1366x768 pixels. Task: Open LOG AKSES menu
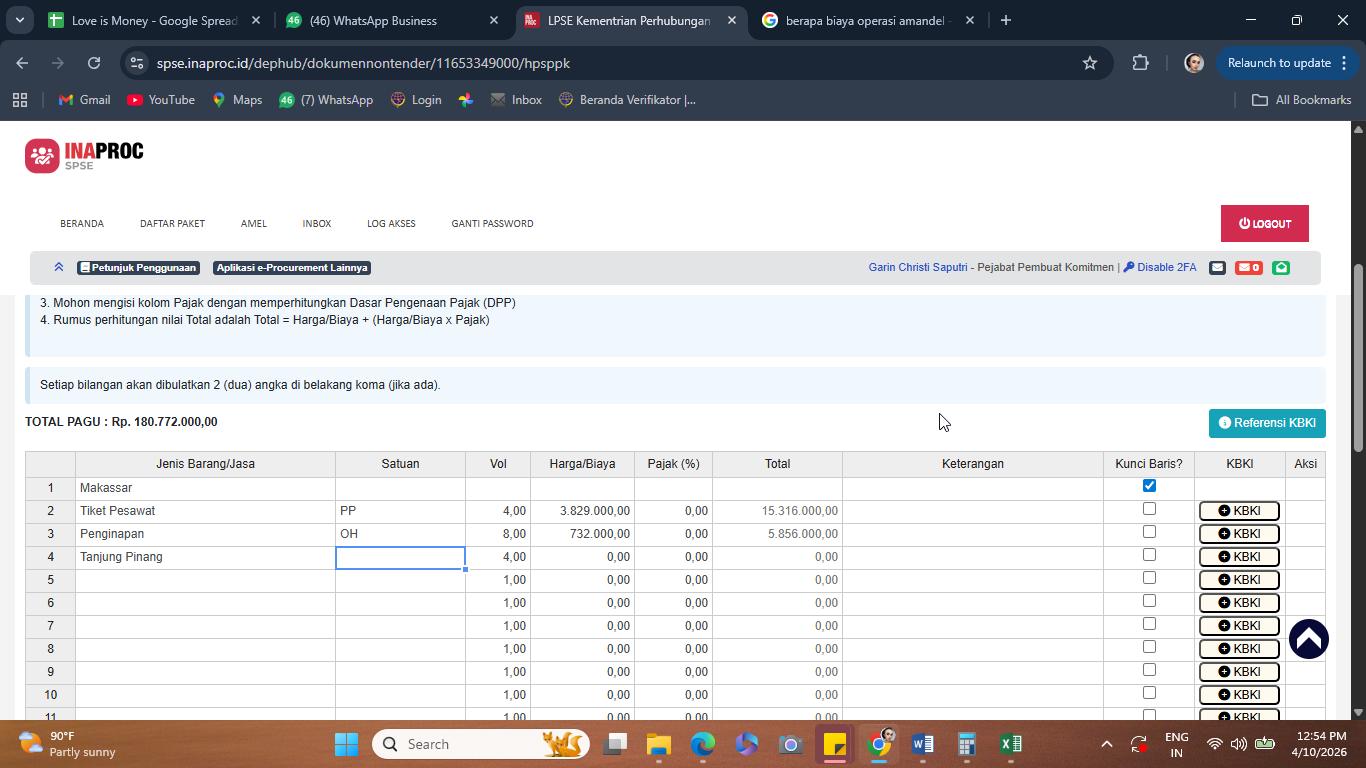pos(391,223)
